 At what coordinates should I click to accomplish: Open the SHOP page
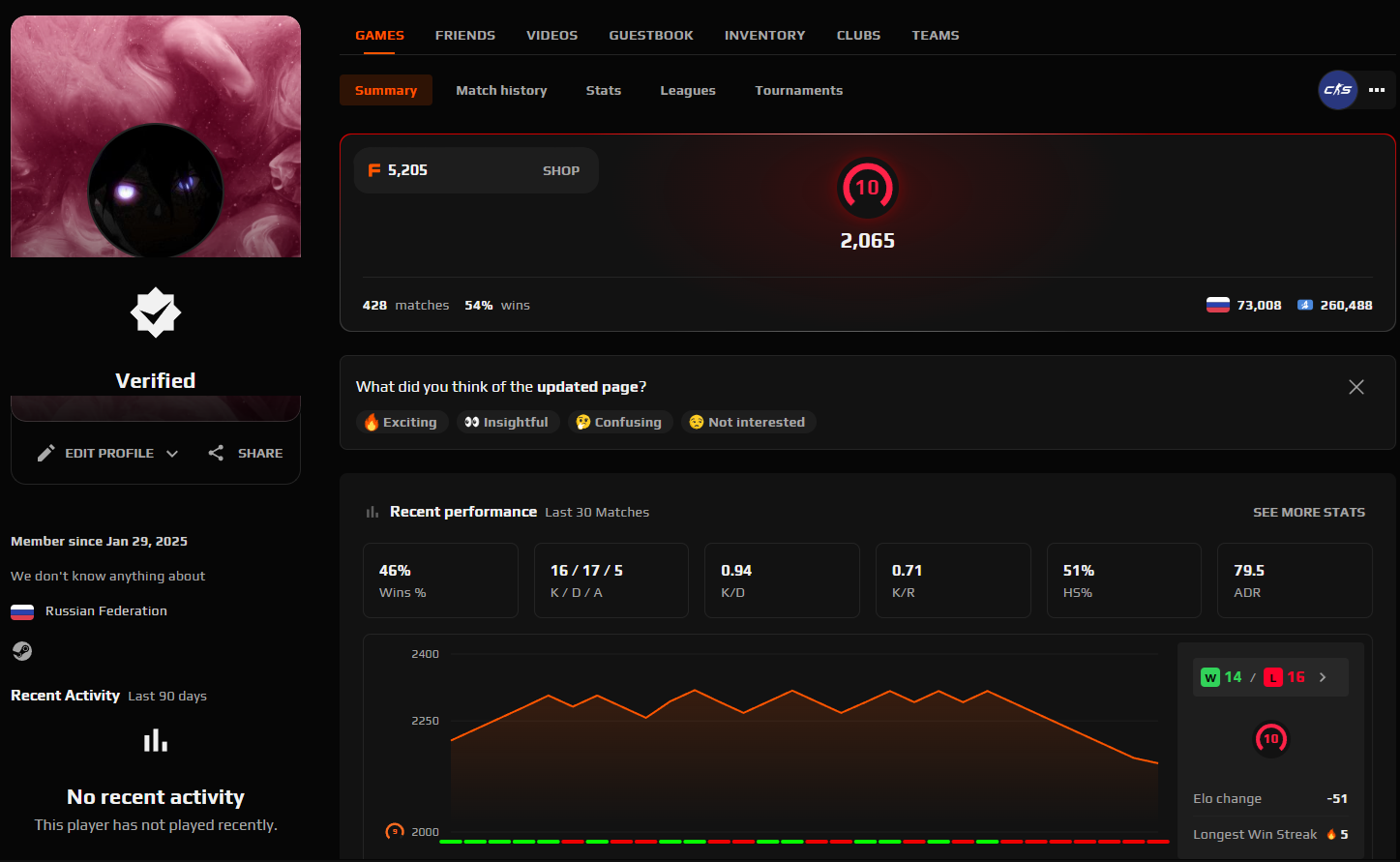pyautogui.click(x=561, y=169)
